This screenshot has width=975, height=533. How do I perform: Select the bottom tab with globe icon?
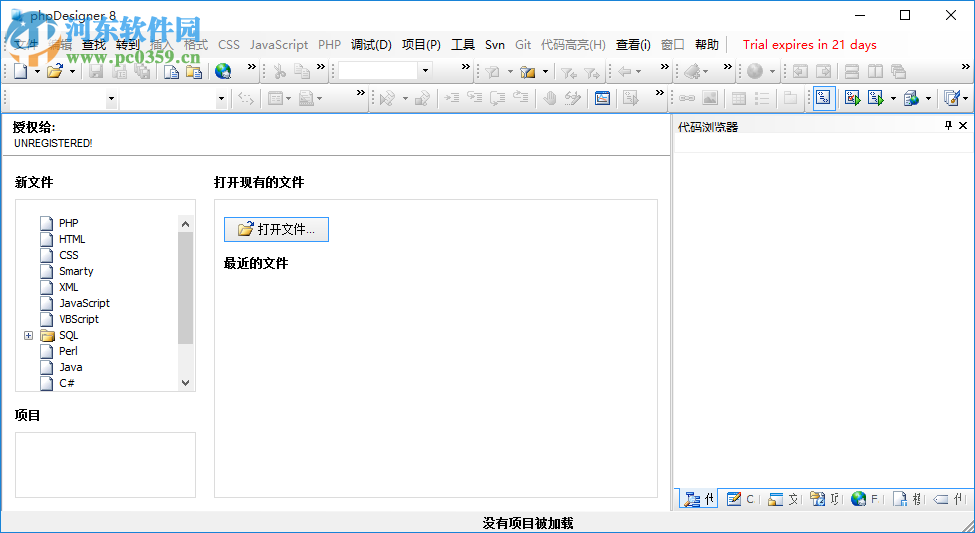(864, 499)
